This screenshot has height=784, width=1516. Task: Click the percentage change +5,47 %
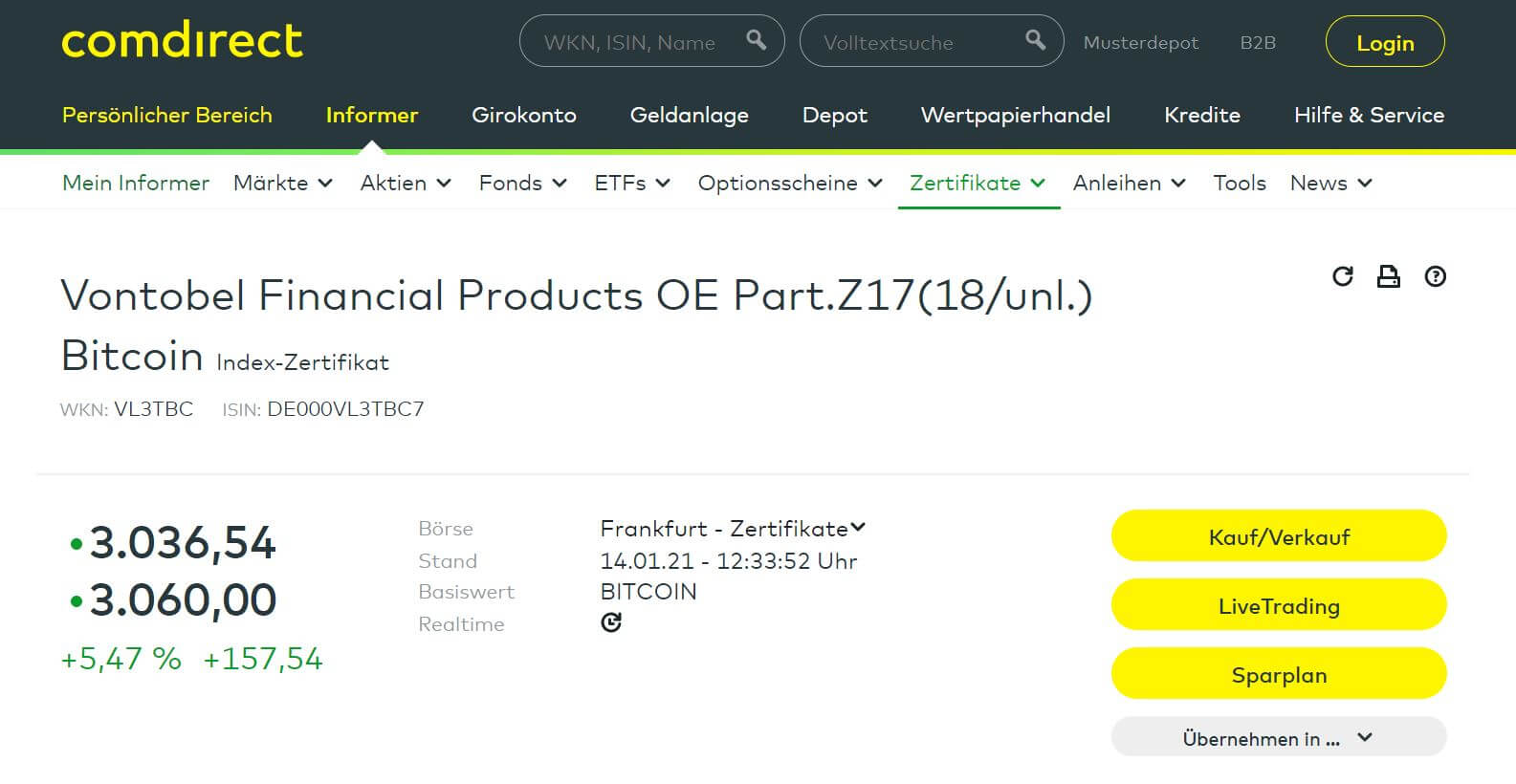(121, 659)
